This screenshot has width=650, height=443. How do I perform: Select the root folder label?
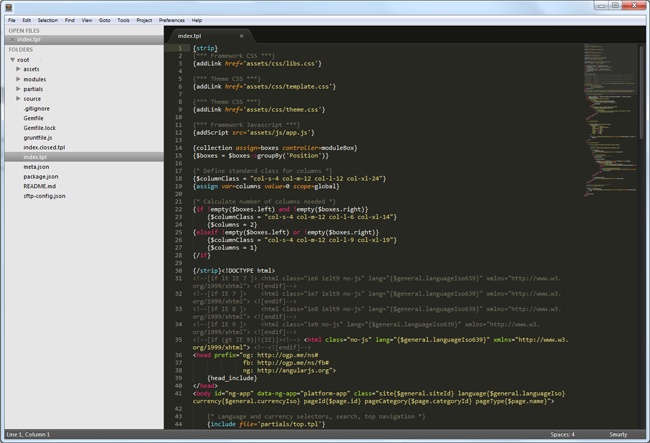click(23, 60)
